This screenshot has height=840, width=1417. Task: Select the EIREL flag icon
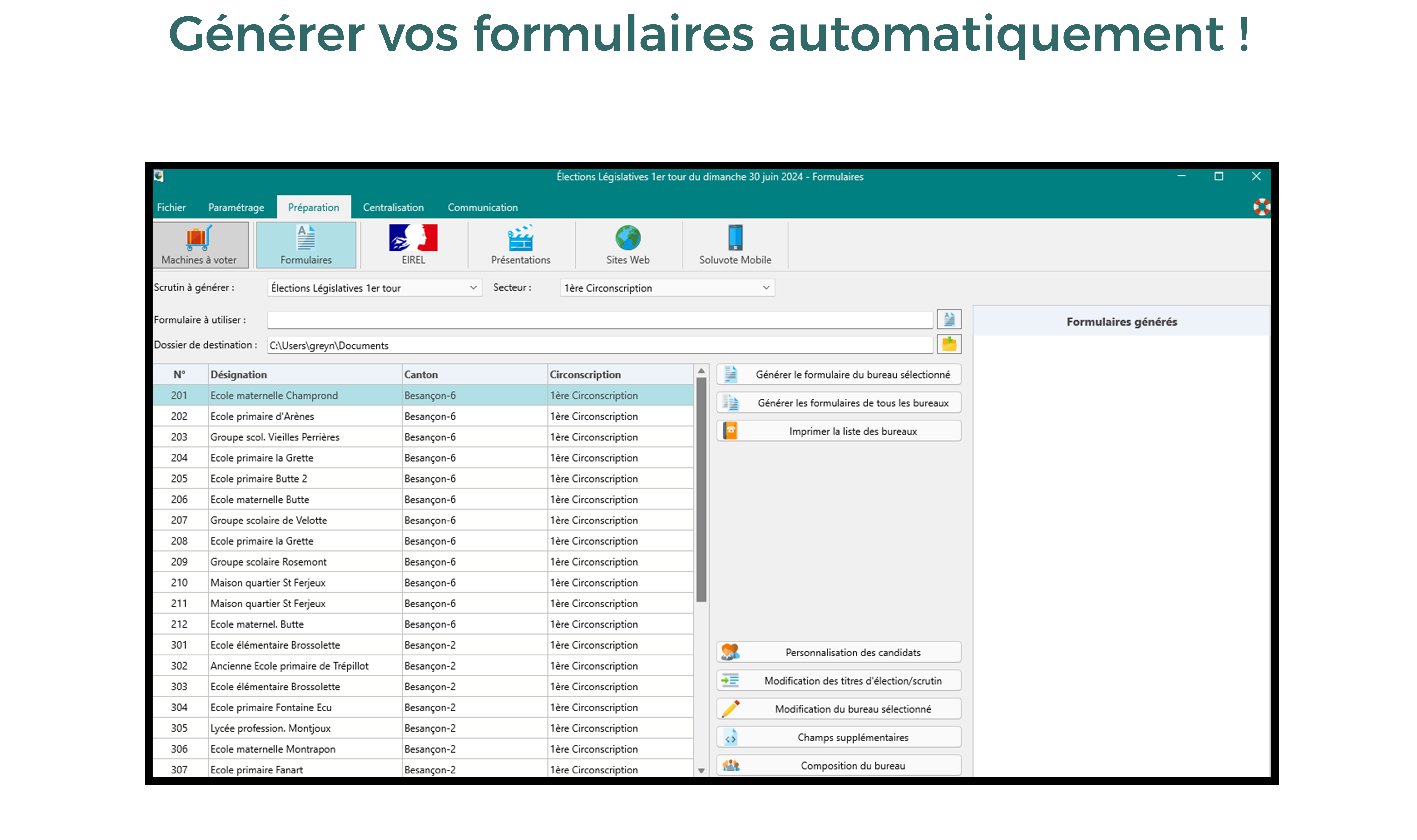tap(413, 238)
